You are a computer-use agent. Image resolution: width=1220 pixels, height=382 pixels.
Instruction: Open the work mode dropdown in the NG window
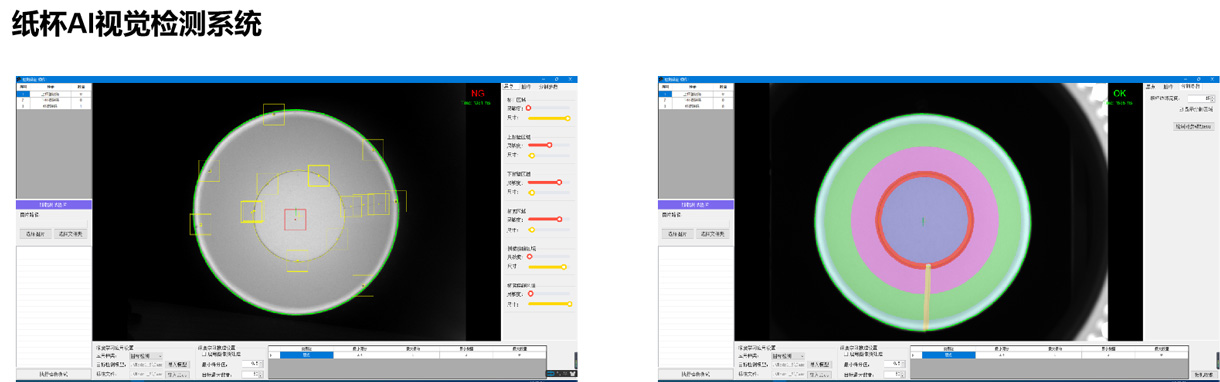coord(146,355)
